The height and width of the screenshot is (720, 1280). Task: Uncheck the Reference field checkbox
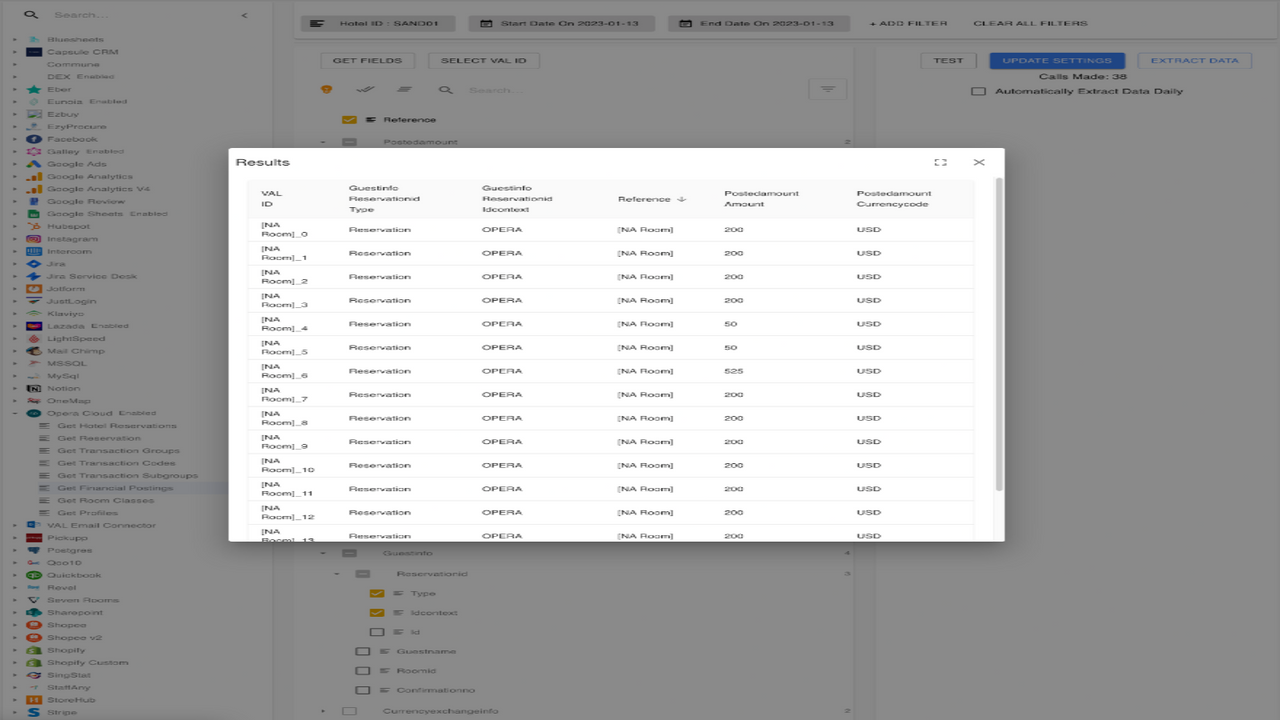click(x=349, y=120)
